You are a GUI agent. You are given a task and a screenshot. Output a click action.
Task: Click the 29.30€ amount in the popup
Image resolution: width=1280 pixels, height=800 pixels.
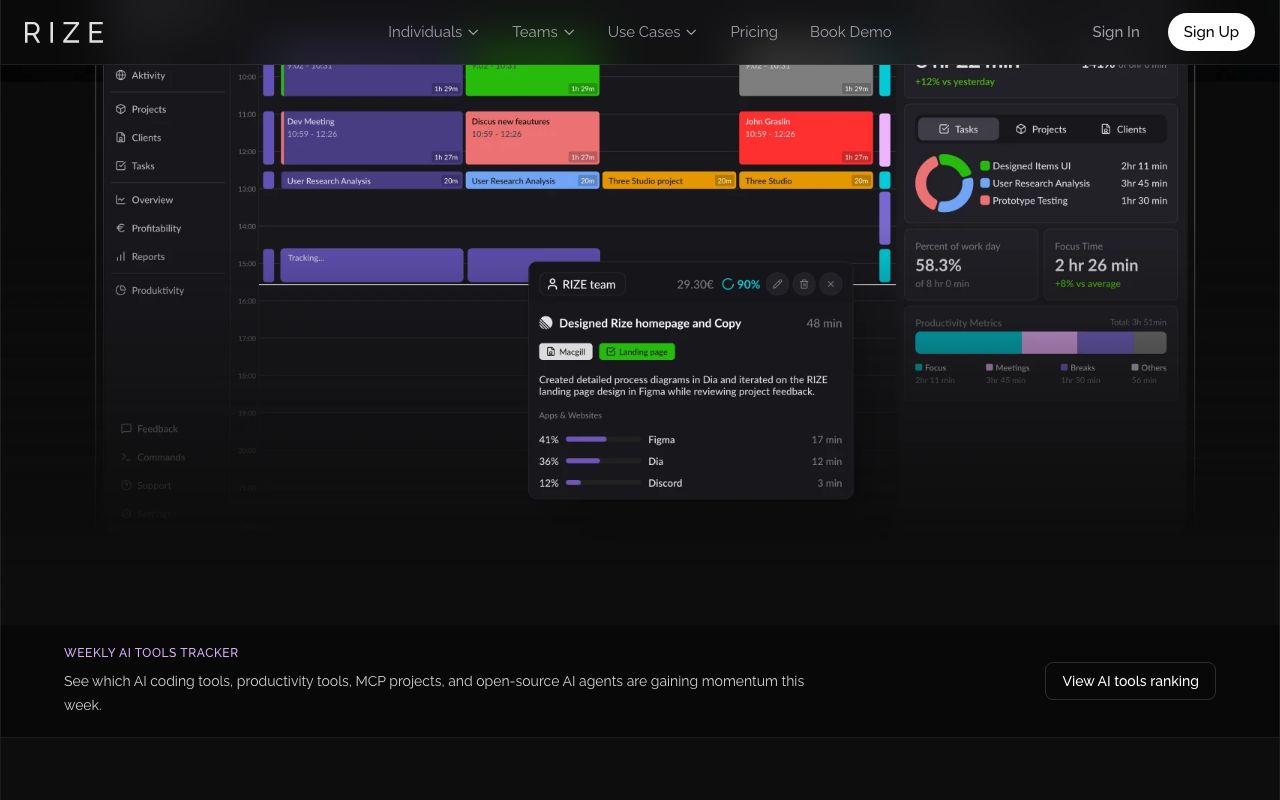coord(695,284)
